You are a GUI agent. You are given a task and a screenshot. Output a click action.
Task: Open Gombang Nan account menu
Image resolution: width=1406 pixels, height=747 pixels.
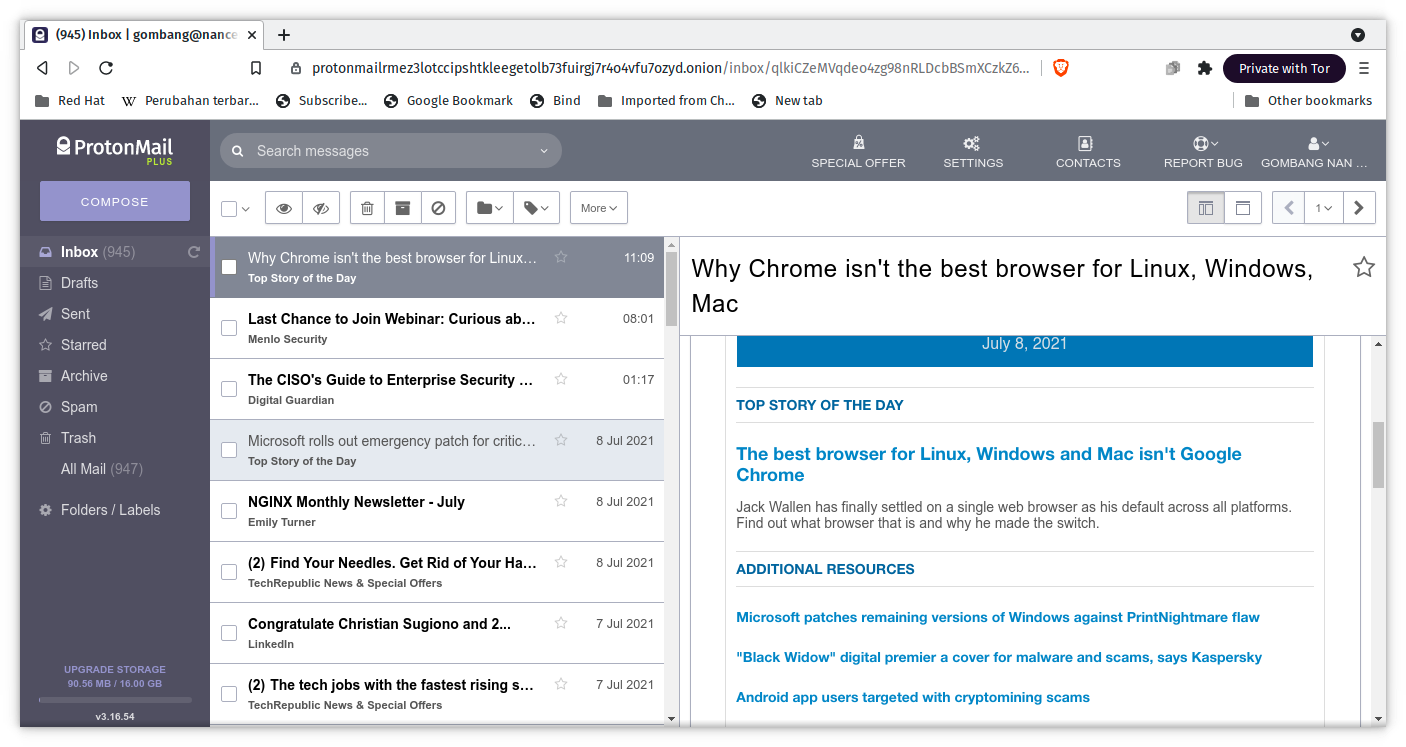pos(1314,152)
